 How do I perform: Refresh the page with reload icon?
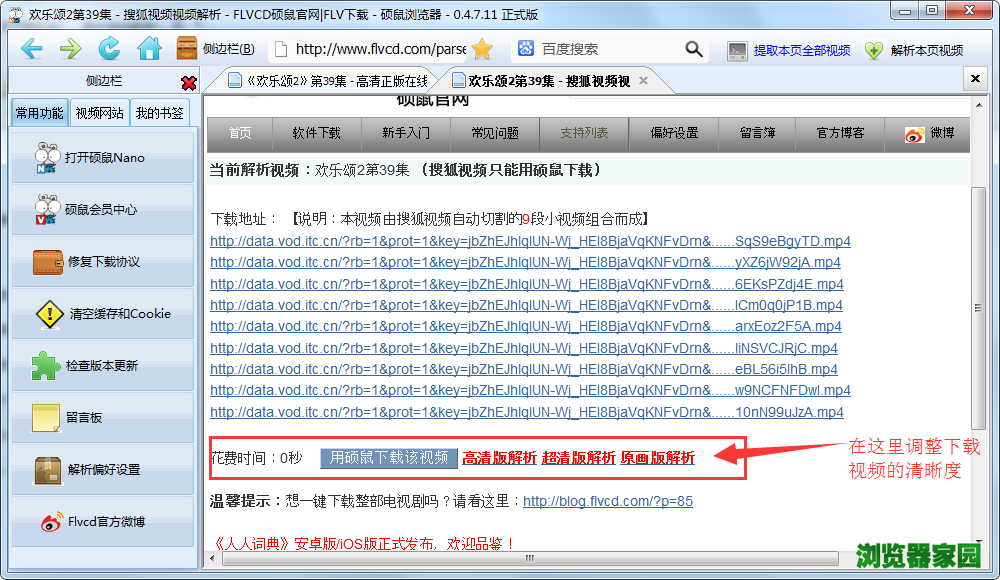point(109,49)
